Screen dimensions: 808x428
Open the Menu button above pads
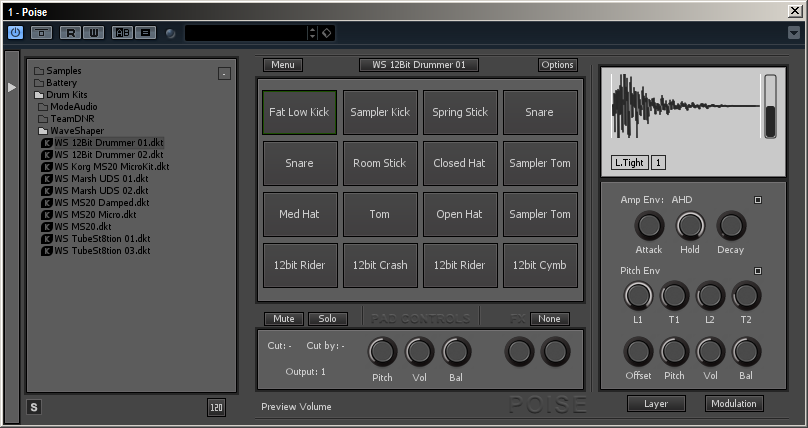pos(283,65)
